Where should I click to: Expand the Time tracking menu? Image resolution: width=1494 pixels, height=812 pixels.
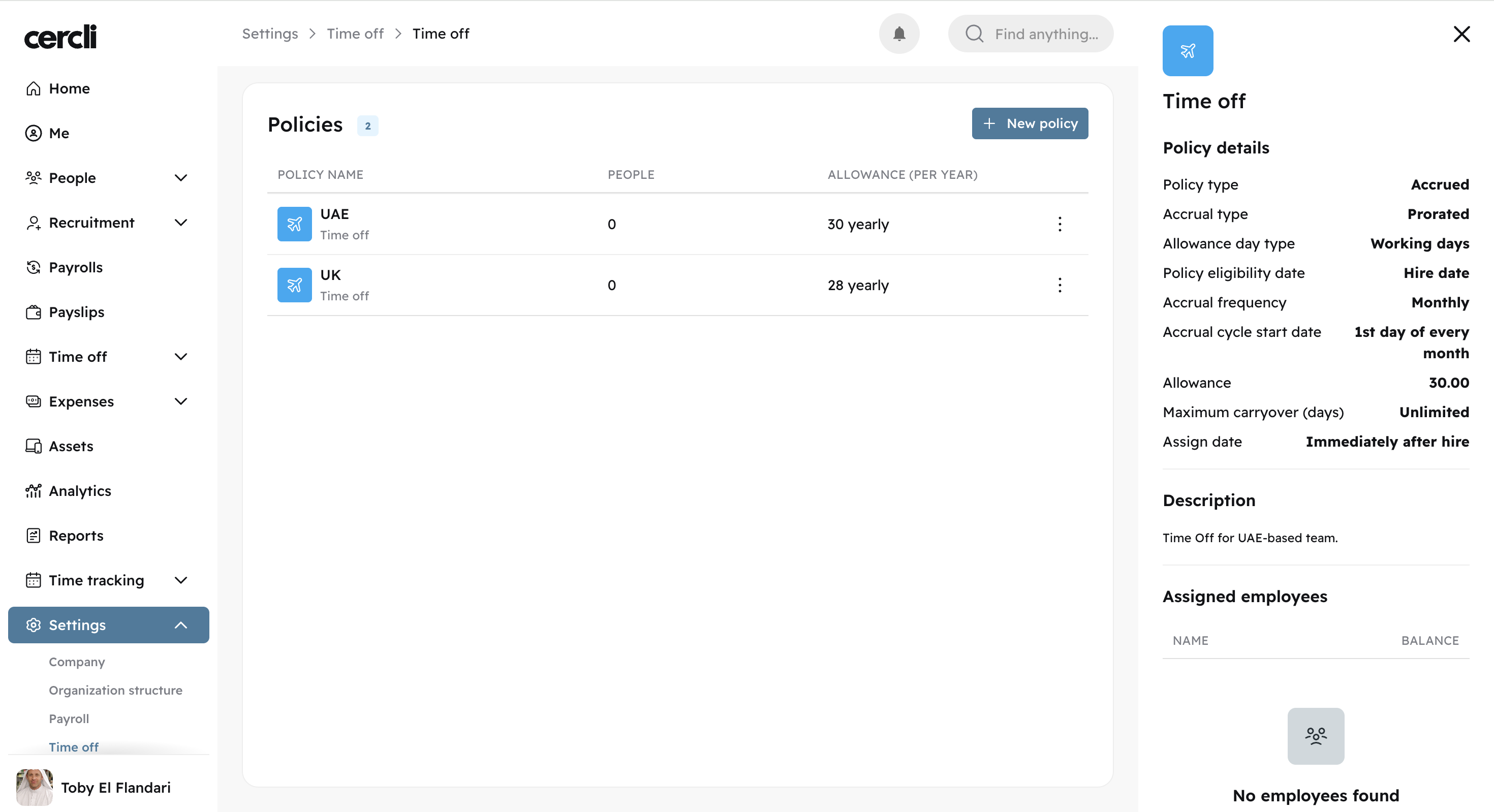point(181,580)
